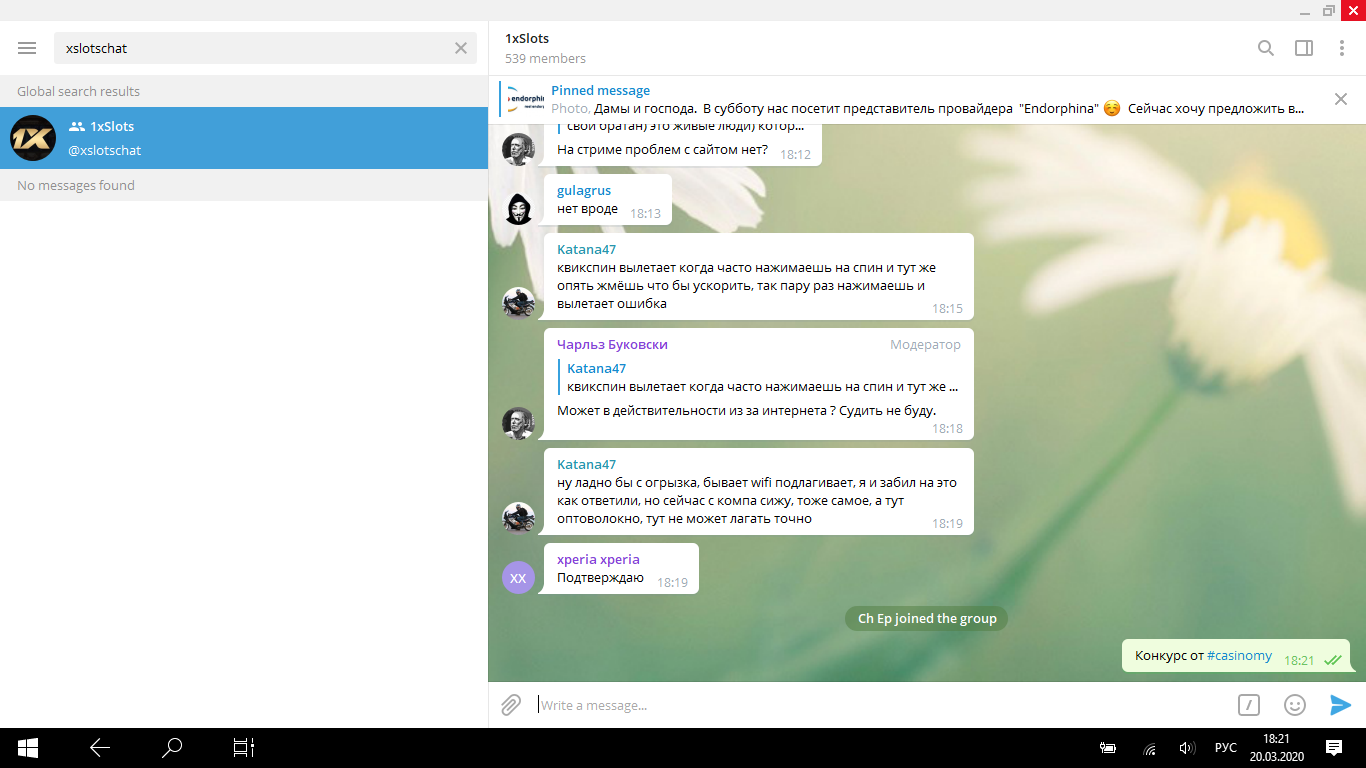This screenshot has height=768, width=1366.
Task: Open Чарльз Буковски avatar beside 18:18 message
Action: click(x=518, y=423)
